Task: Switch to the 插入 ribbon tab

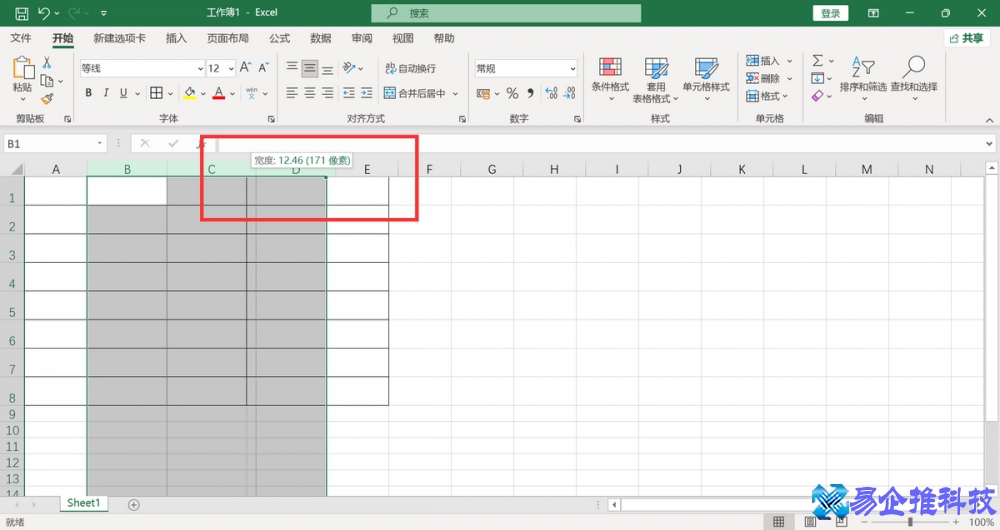Action: click(176, 38)
